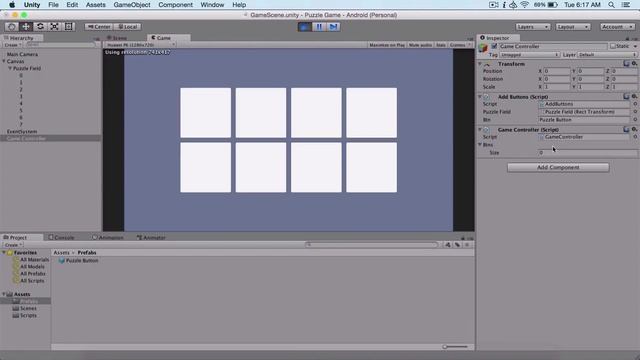The height and width of the screenshot is (360, 640).
Task: Collapse the Canvas node in Hierarchy
Action: tap(4, 61)
